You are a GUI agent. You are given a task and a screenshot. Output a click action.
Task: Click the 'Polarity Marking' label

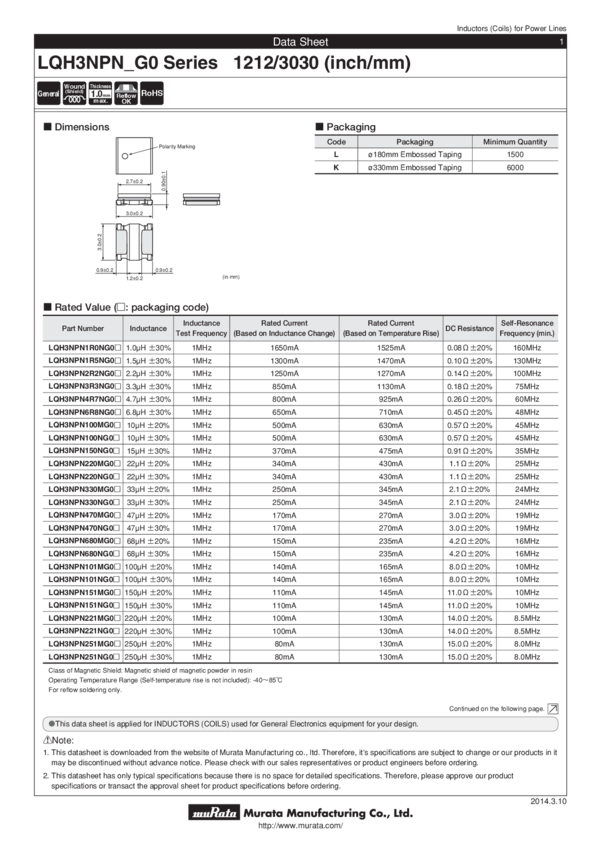click(x=177, y=146)
